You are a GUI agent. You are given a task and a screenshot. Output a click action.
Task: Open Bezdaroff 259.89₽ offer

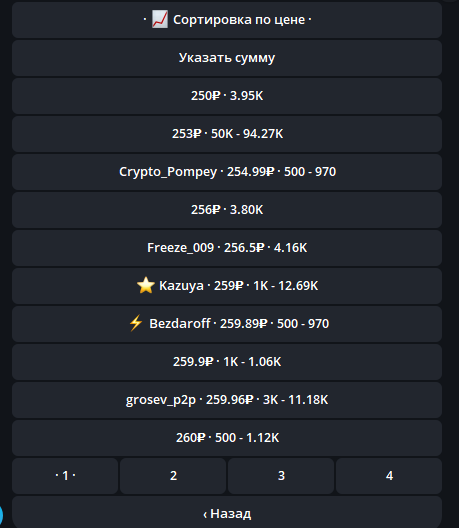point(227,324)
